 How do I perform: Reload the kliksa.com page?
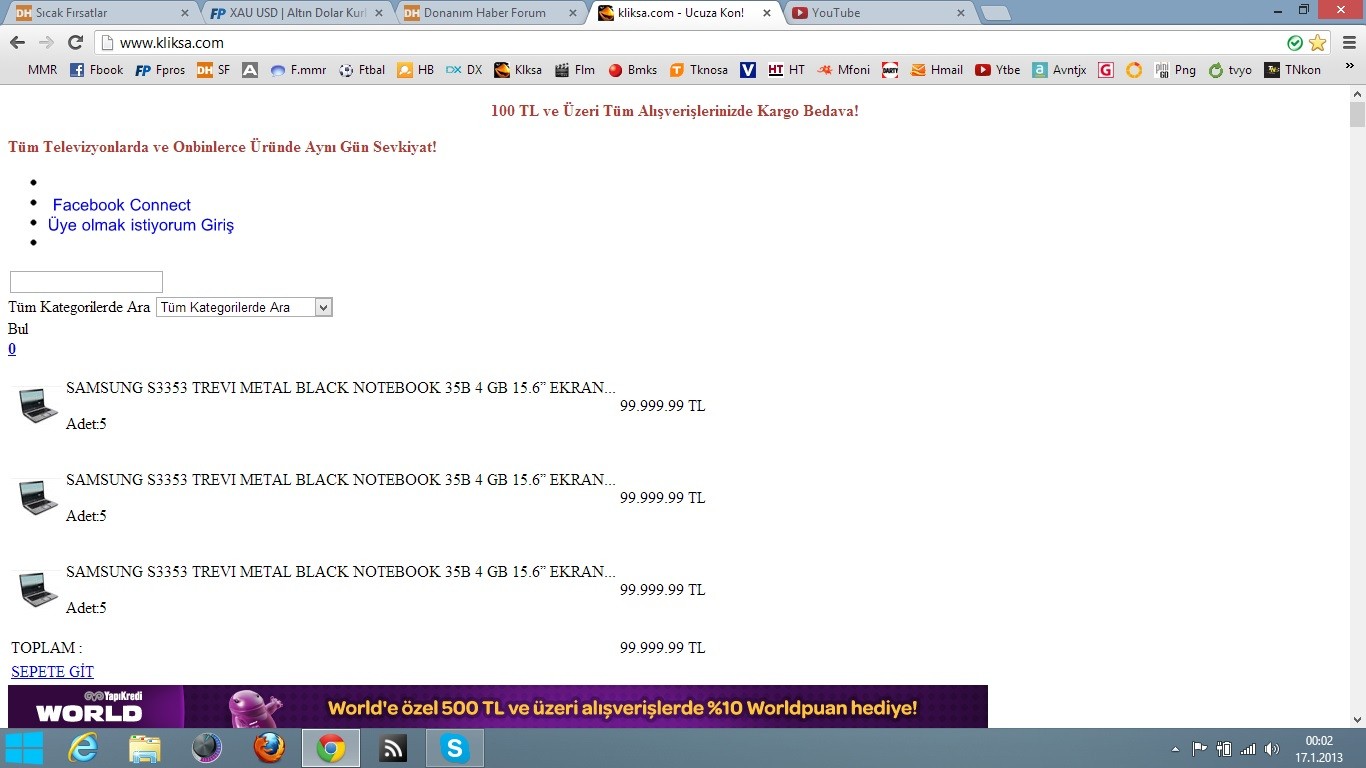75,42
